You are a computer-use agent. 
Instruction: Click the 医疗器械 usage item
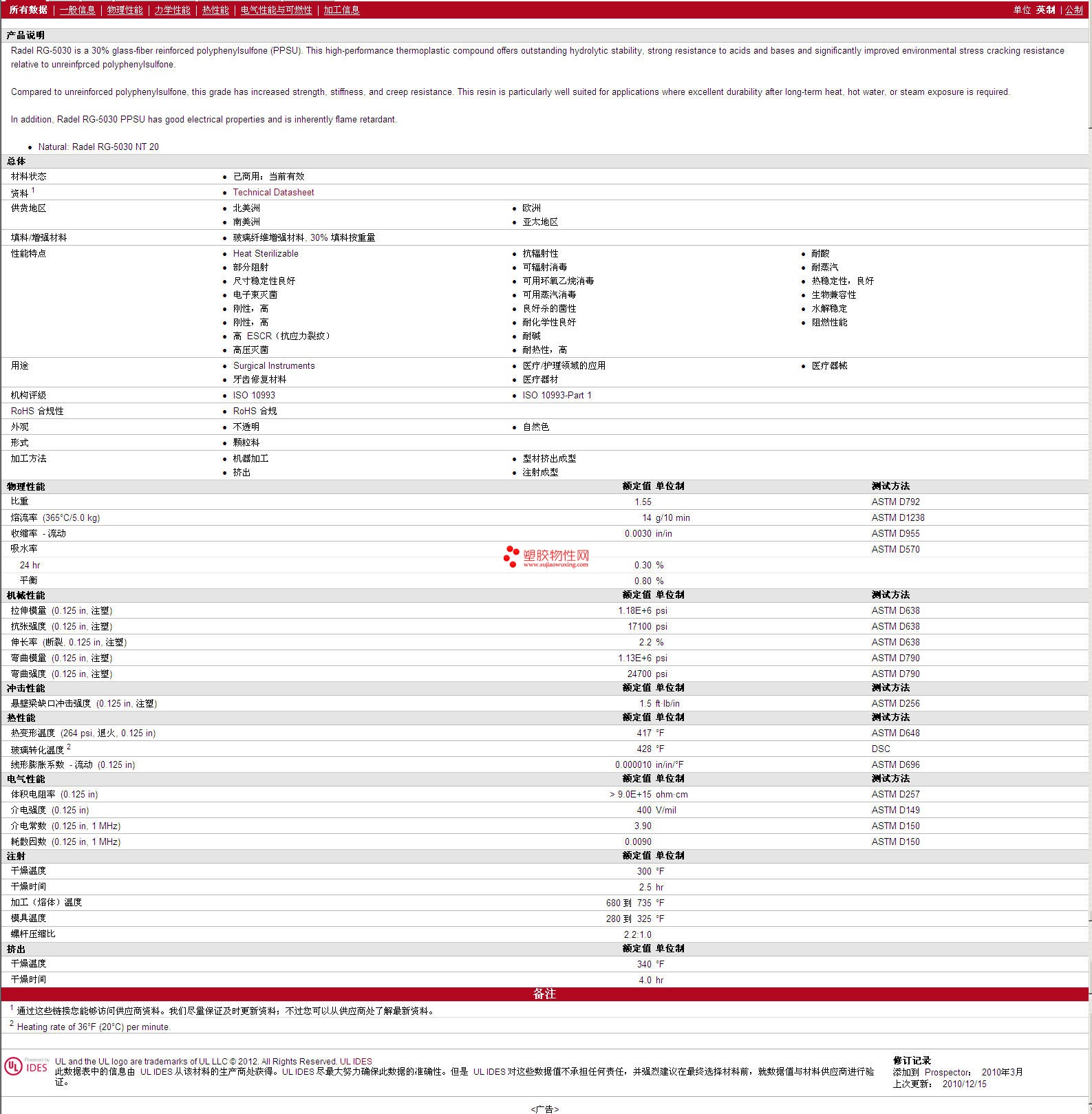[x=829, y=365]
